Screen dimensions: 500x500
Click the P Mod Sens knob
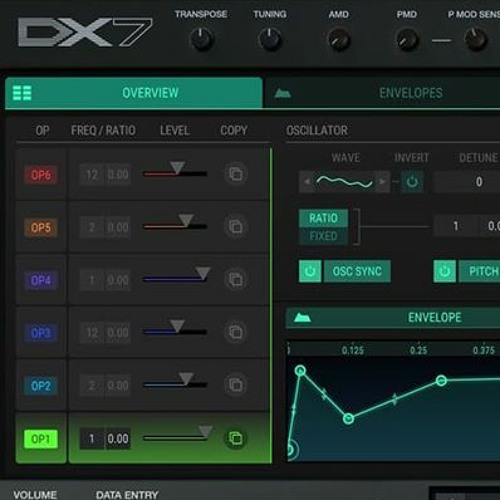tap(476, 39)
